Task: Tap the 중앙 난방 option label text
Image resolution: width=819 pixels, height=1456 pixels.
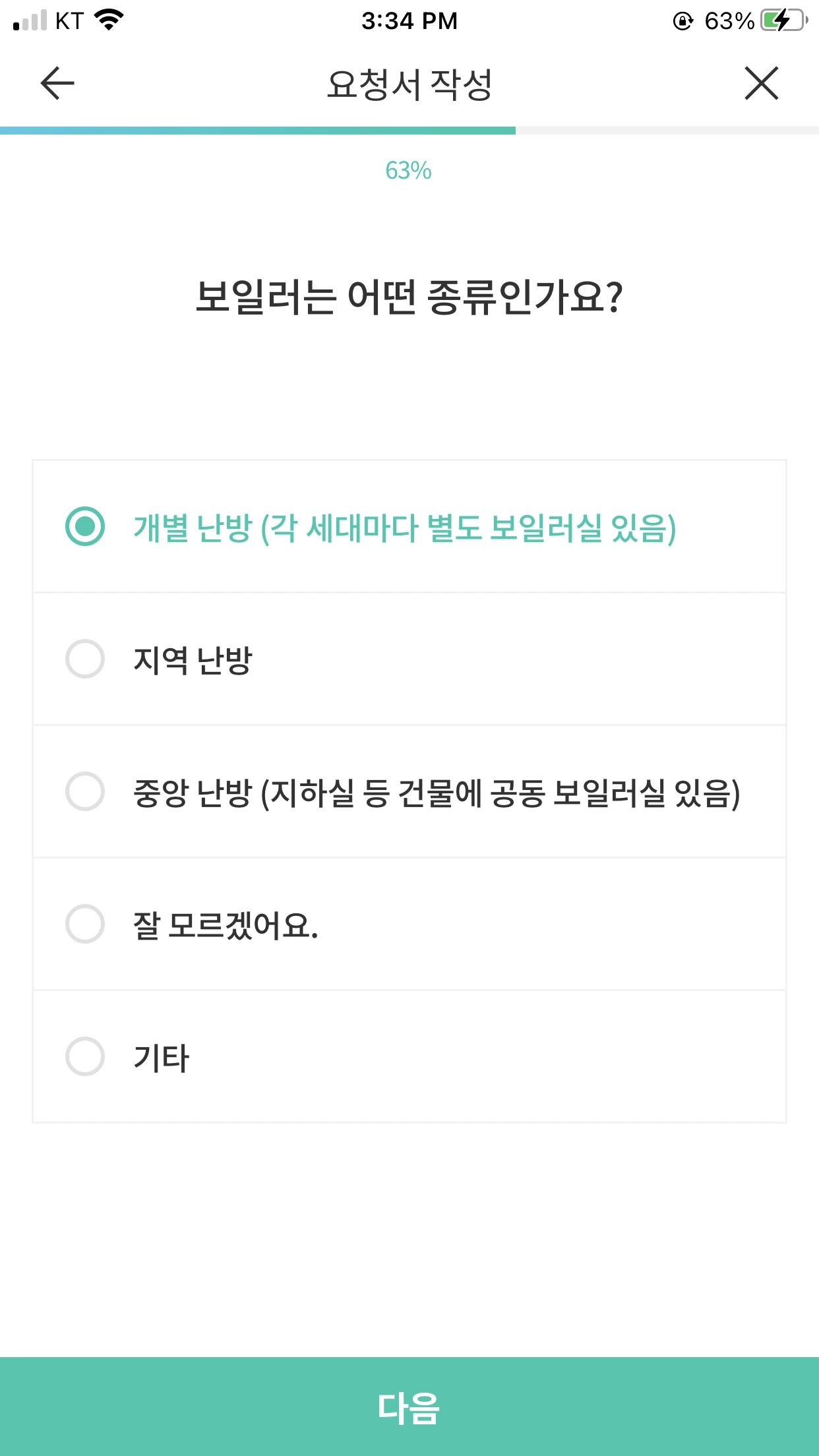Action: tap(437, 793)
